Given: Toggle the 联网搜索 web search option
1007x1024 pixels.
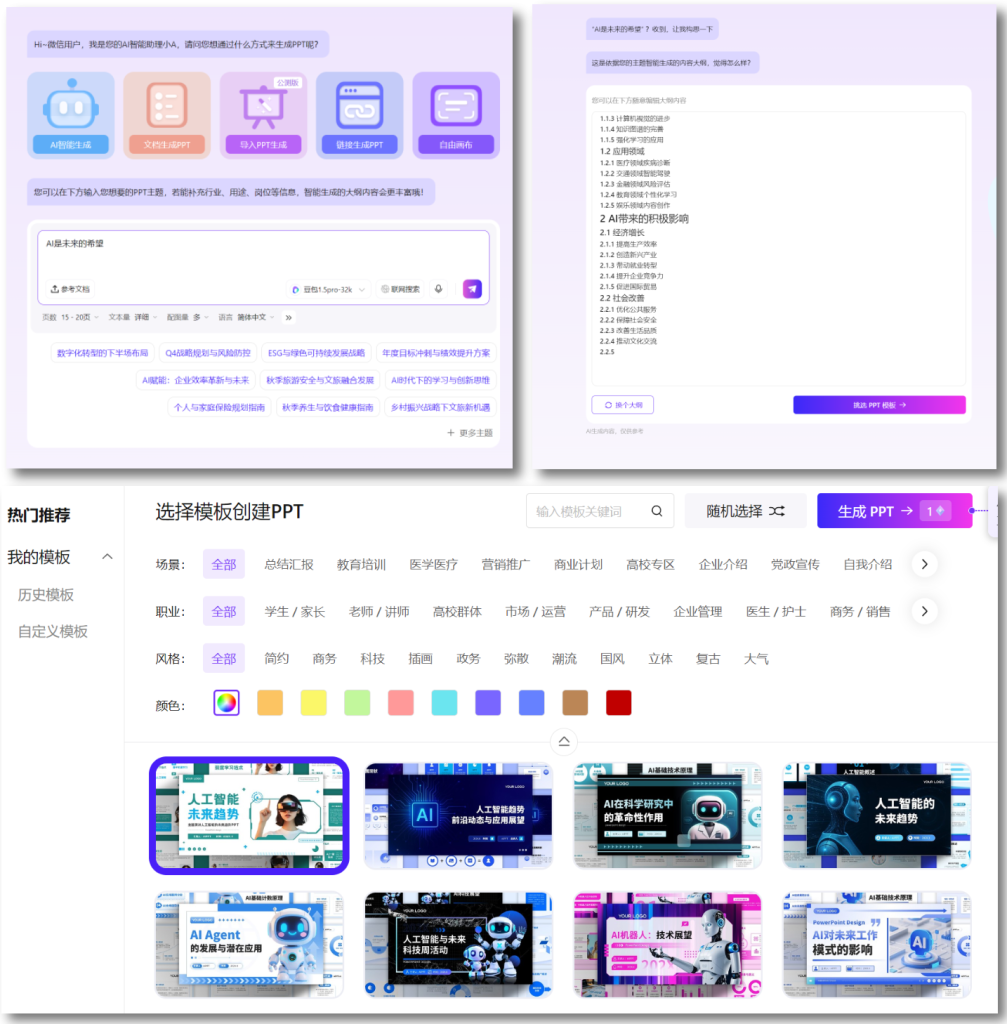Looking at the screenshot, I should click(x=401, y=289).
